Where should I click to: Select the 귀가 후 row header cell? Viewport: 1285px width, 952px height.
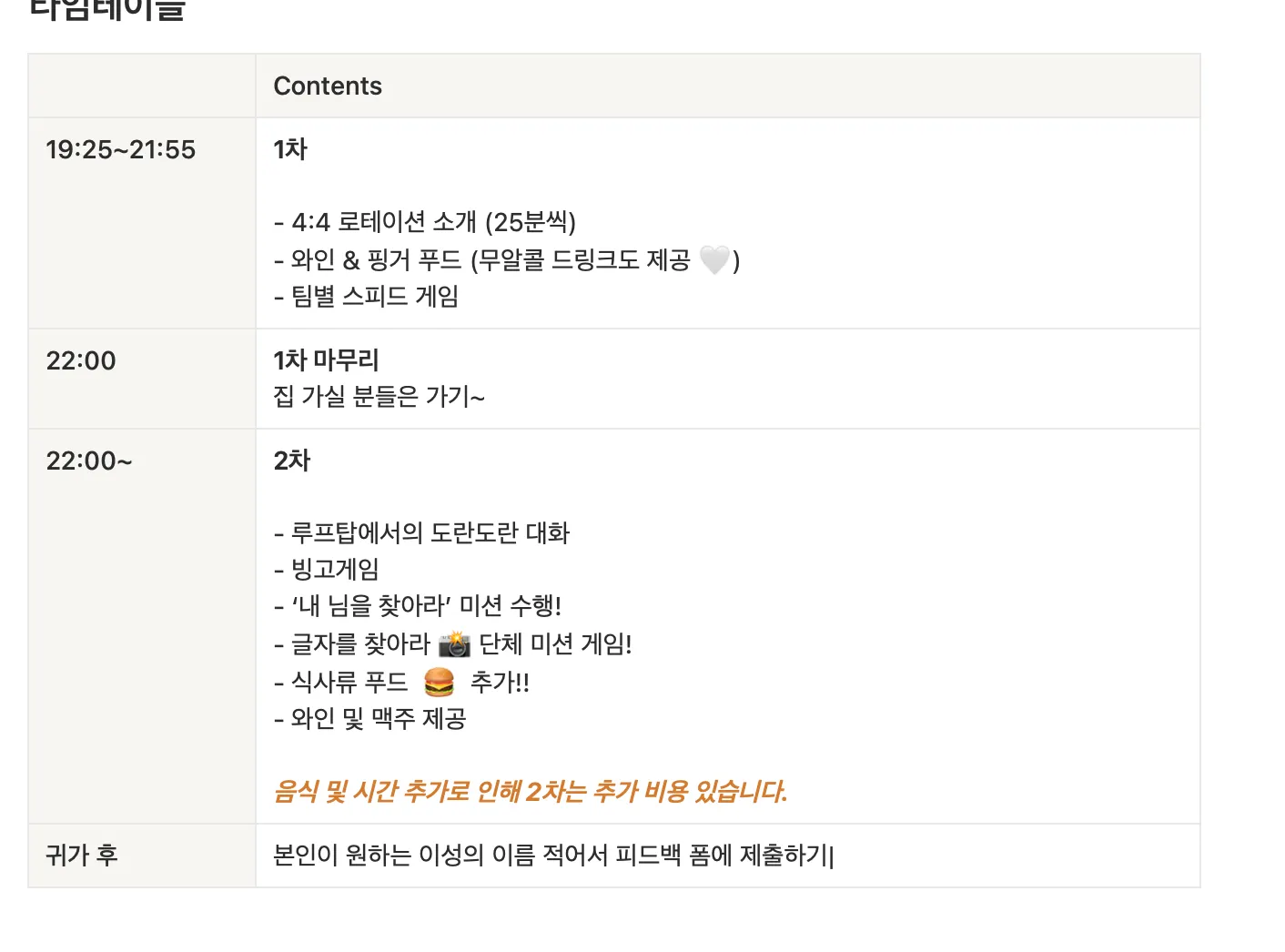tap(82, 856)
